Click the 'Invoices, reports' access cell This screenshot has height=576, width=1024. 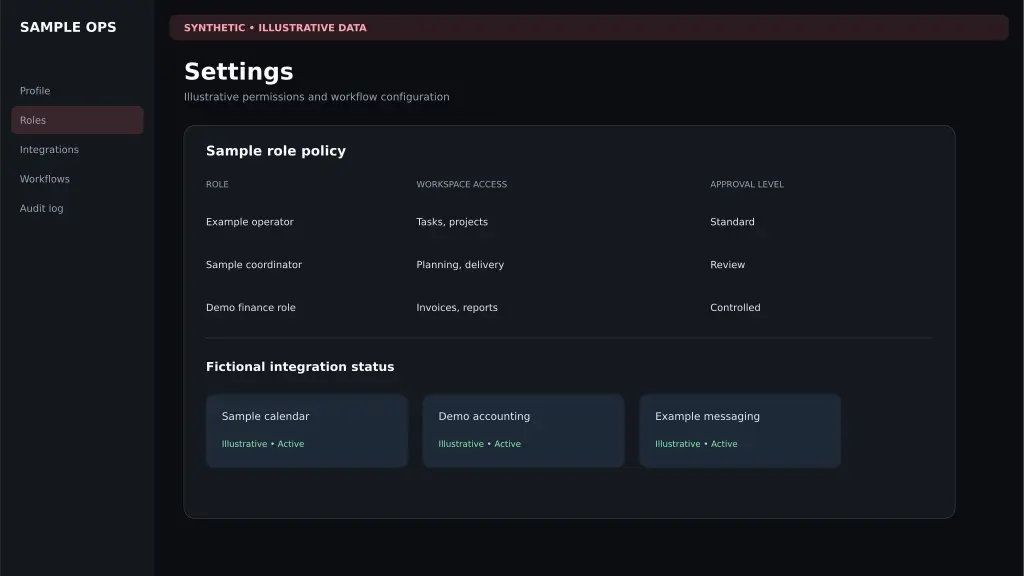(456, 308)
